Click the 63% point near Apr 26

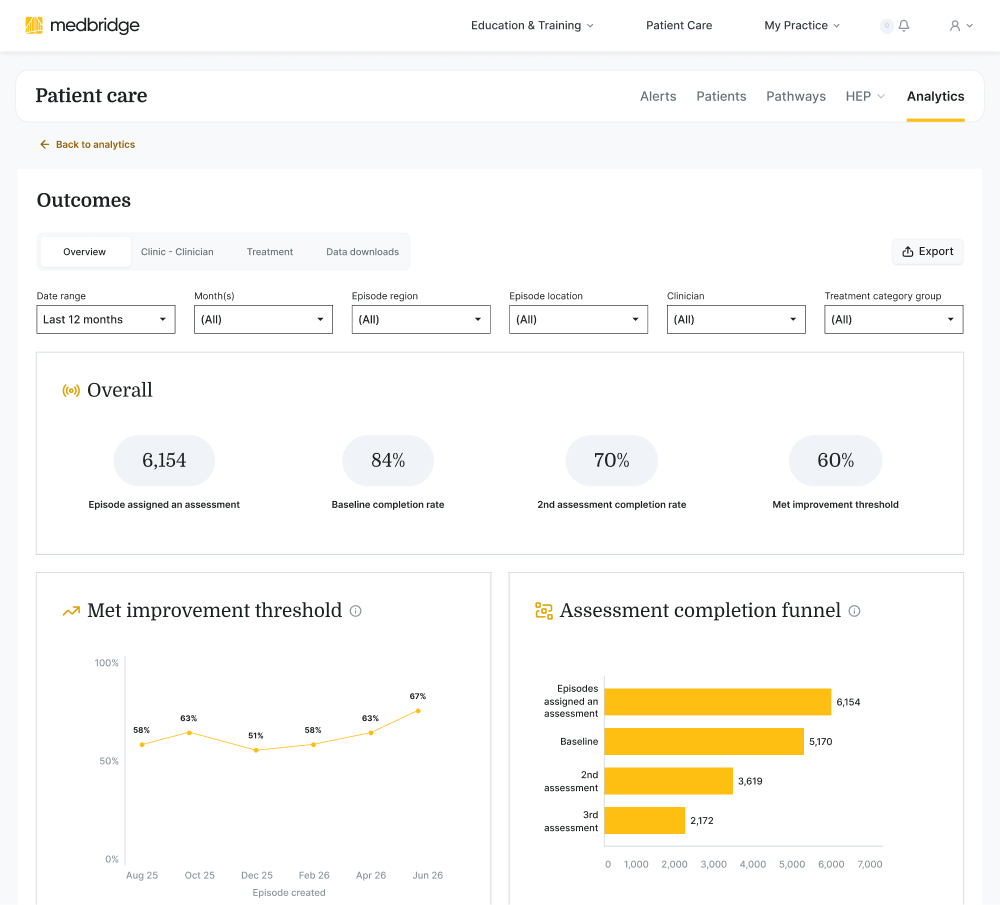(x=371, y=733)
